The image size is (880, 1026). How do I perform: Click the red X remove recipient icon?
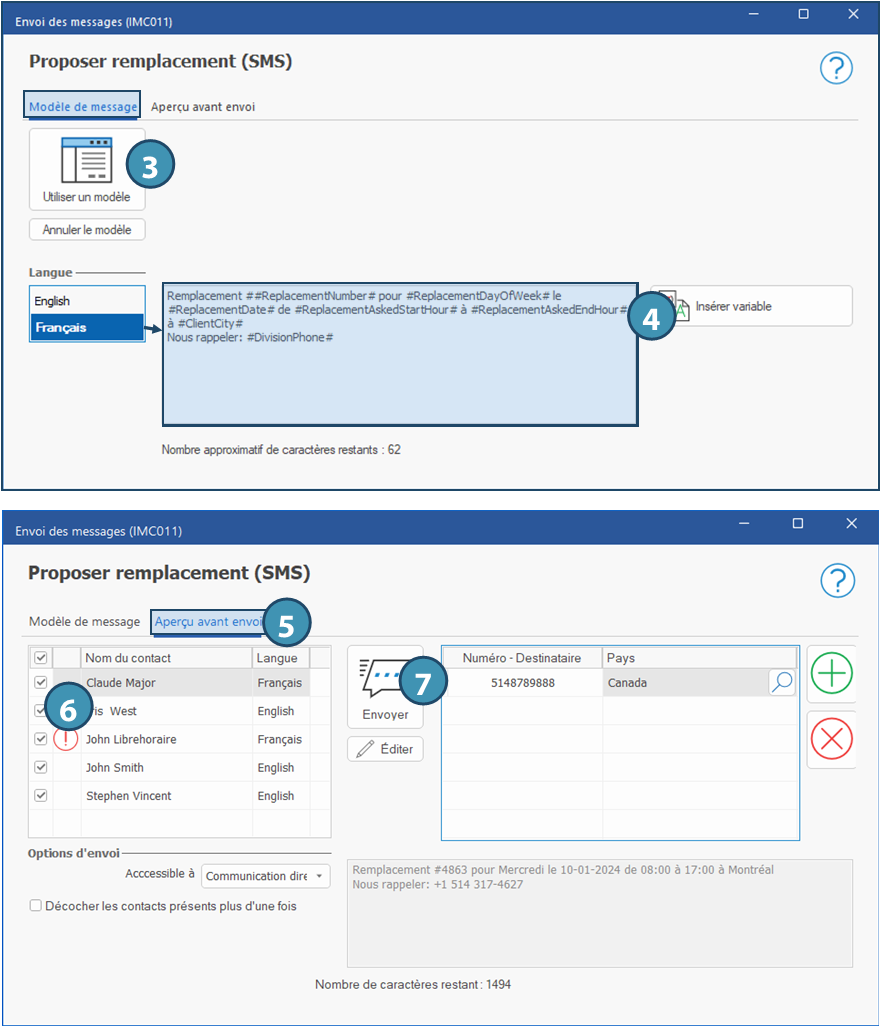[831, 739]
